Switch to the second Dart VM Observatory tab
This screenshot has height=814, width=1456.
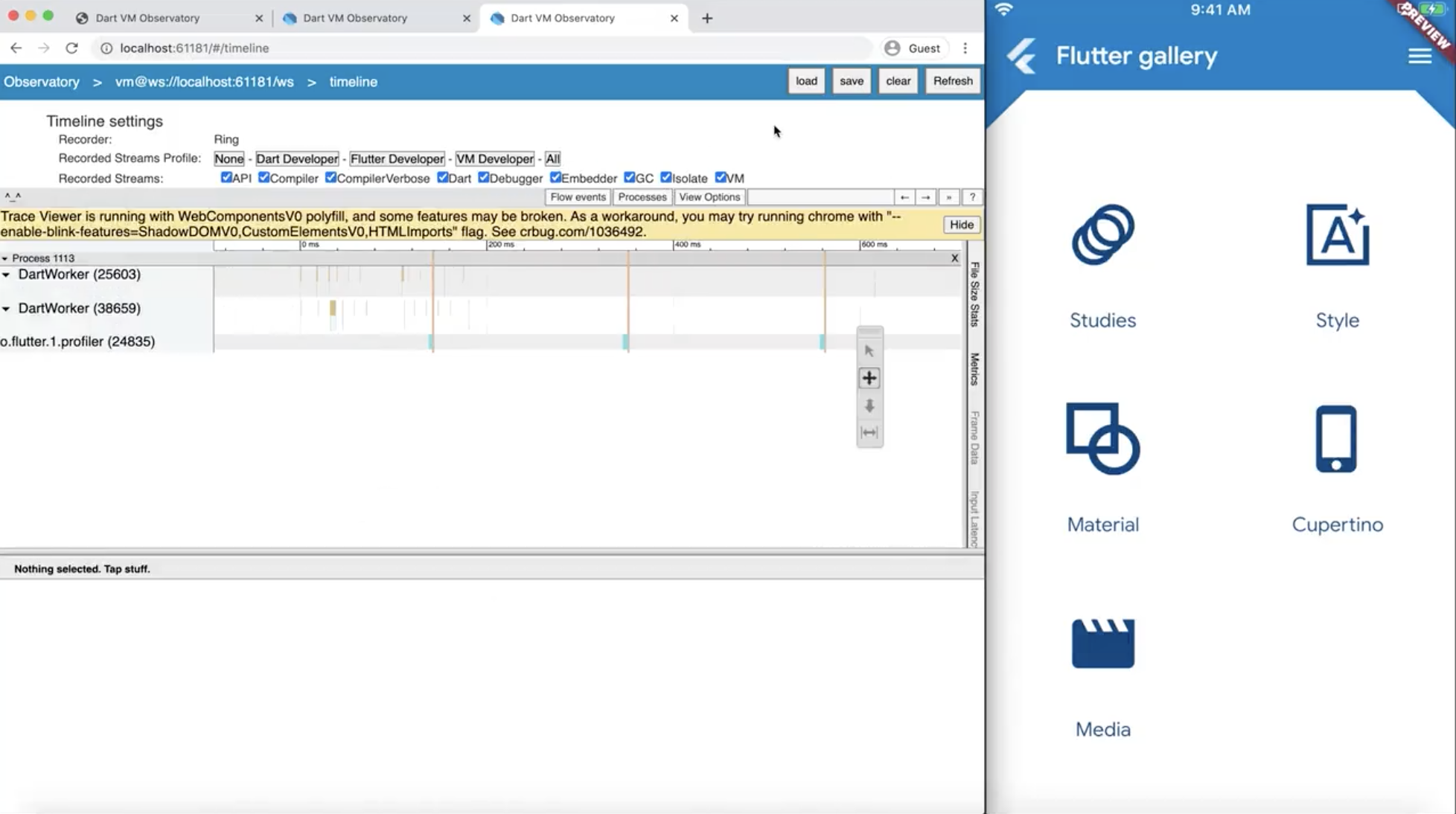(x=355, y=18)
